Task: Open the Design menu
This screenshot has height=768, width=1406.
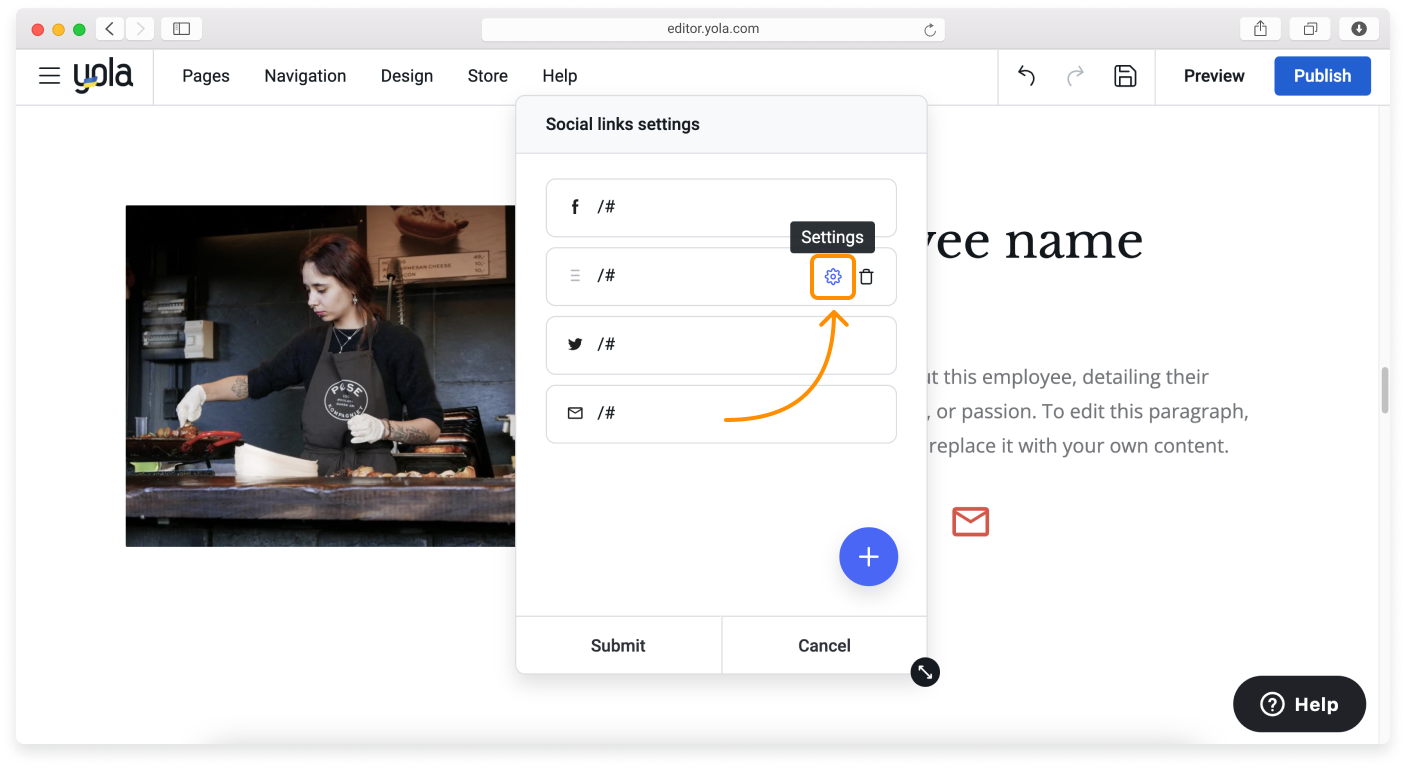Action: click(407, 76)
